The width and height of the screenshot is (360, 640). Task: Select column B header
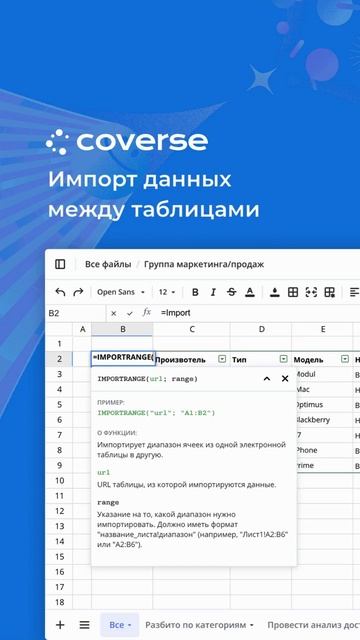[x=122, y=329]
